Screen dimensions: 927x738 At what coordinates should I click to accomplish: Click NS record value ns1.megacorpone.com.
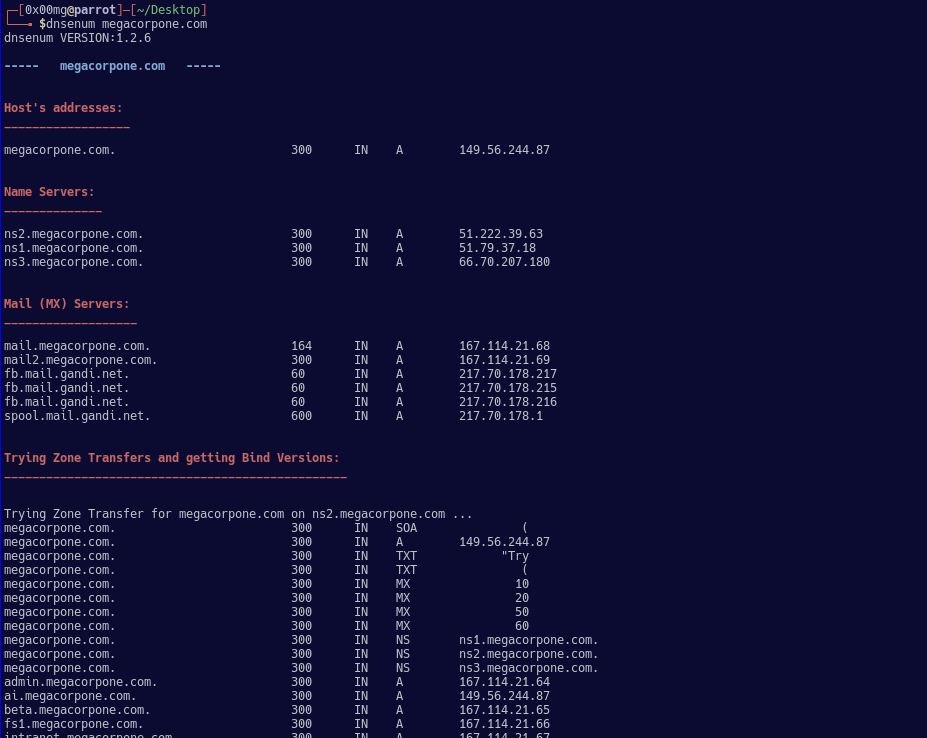[x=529, y=640]
